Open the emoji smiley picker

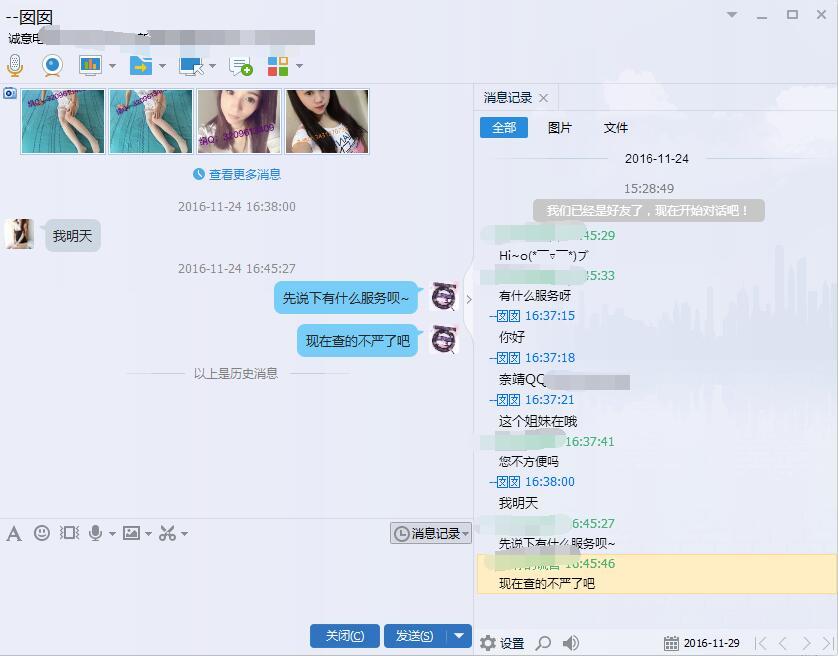click(42, 532)
